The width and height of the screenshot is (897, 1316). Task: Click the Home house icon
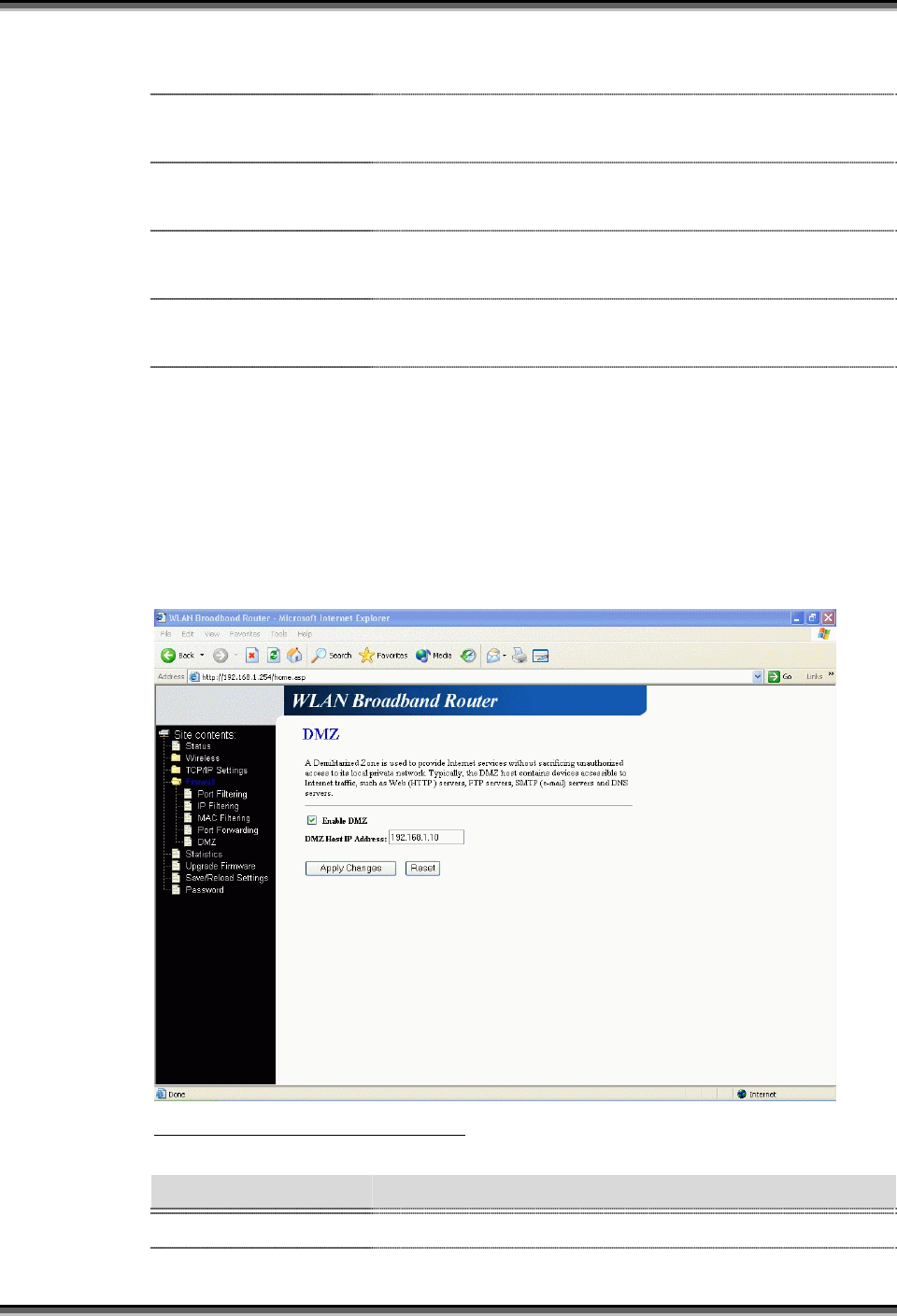294,656
